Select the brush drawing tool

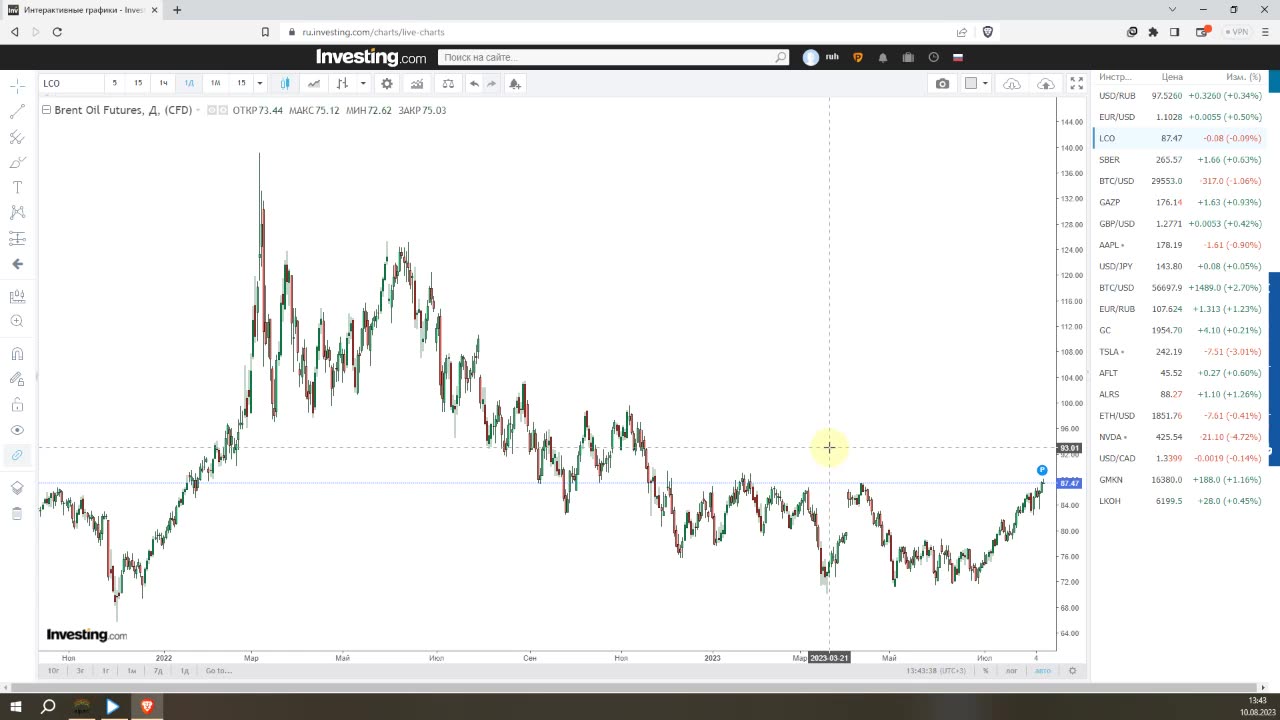(x=17, y=162)
